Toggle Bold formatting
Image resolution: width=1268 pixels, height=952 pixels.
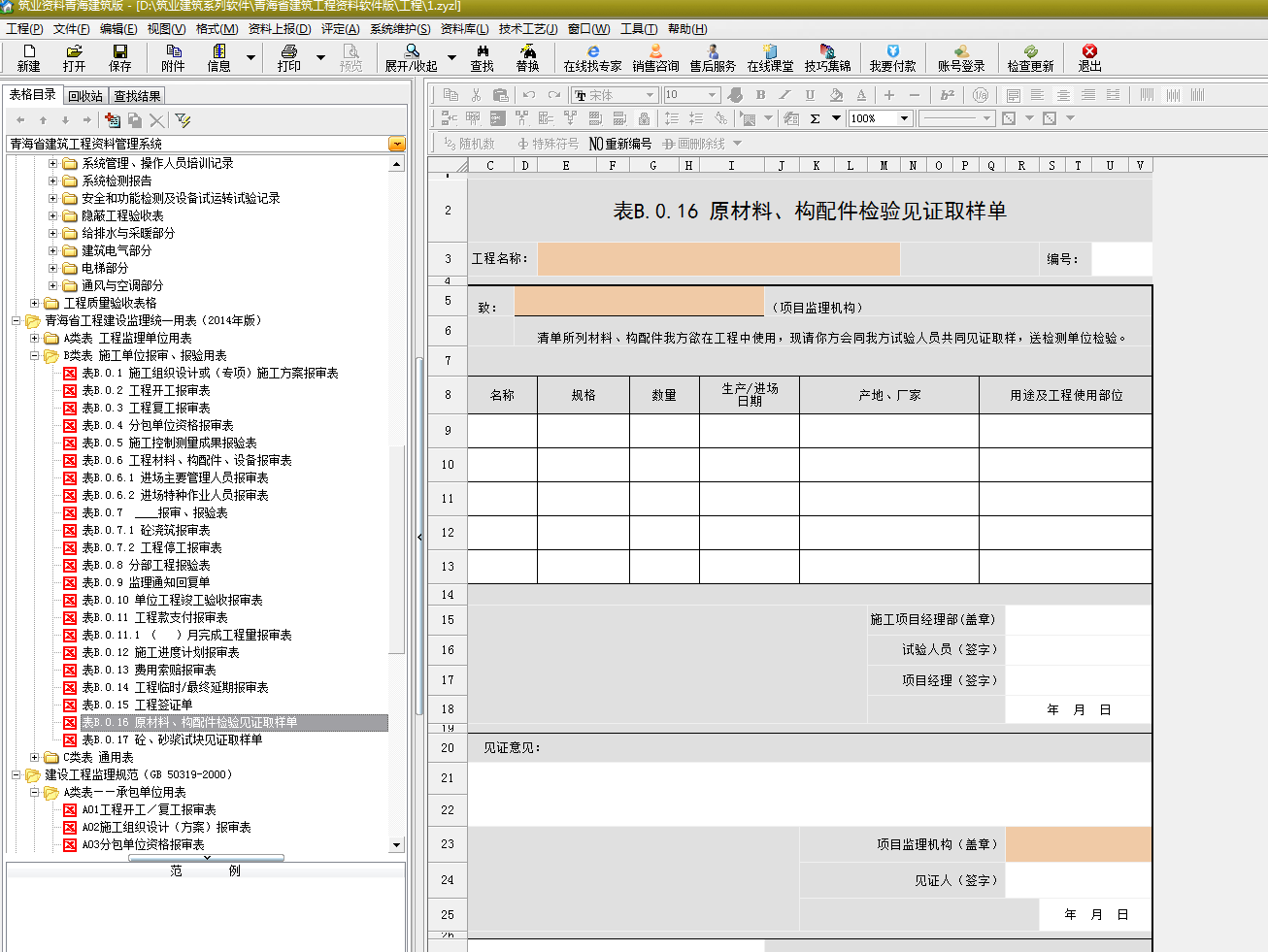[x=760, y=95]
